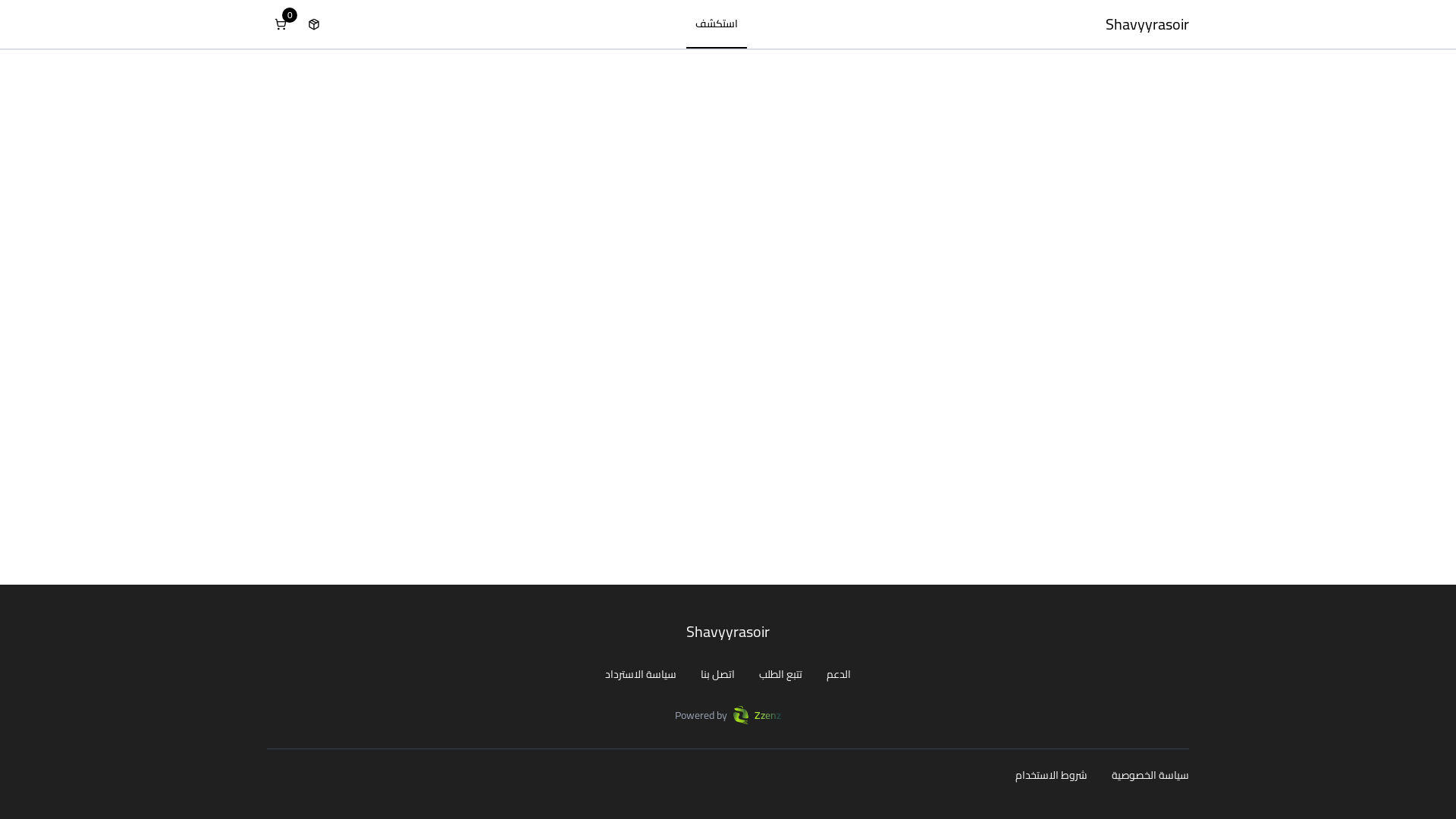Open the سياسة الخصوصية link
This screenshot has height=819, width=1456.
[x=1150, y=775]
